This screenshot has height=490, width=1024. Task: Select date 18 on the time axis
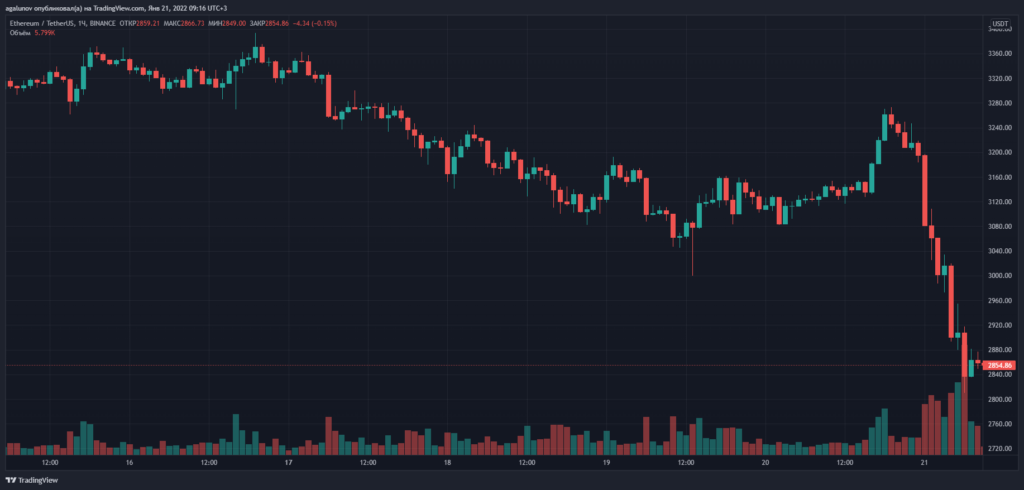pyautogui.click(x=448, y=464)
